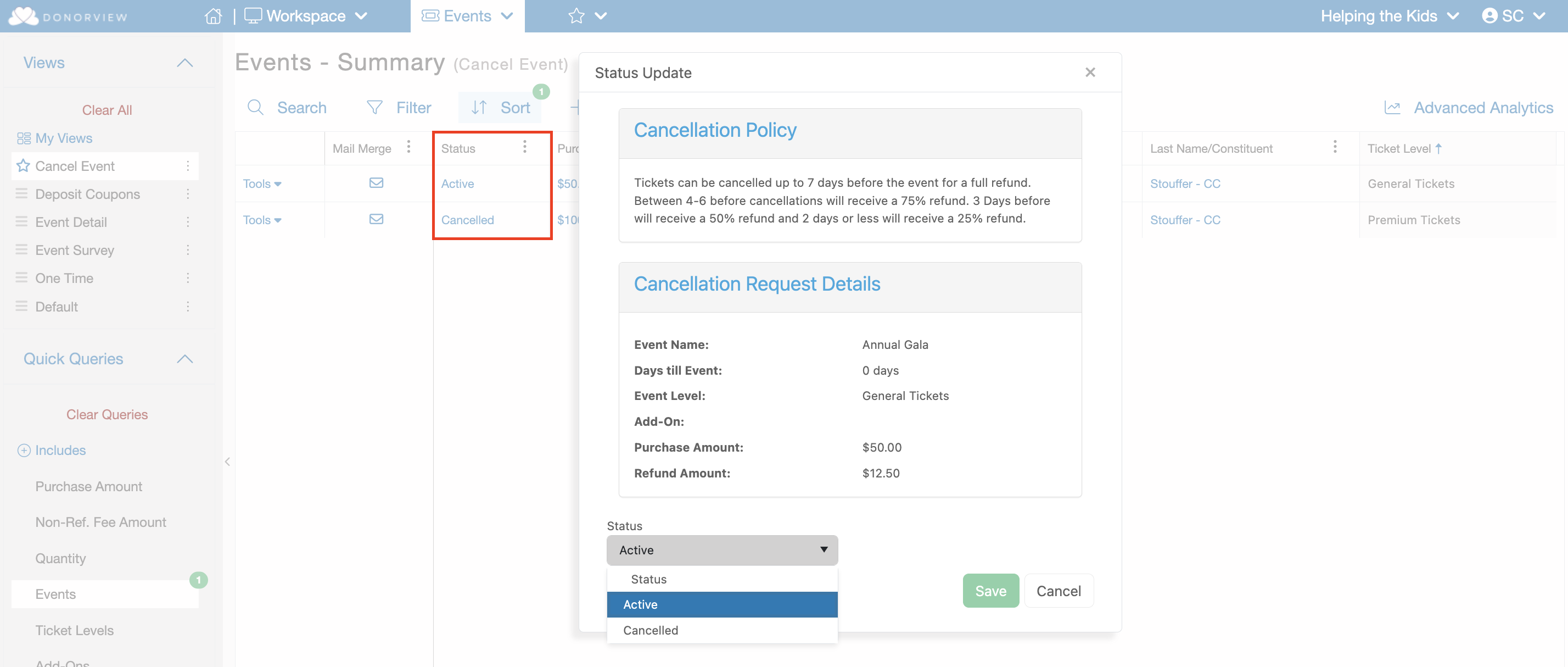Click Clear All views link
Image resolution: width=1568 pixels, height=667 pixels.
(x=107, y=110)
